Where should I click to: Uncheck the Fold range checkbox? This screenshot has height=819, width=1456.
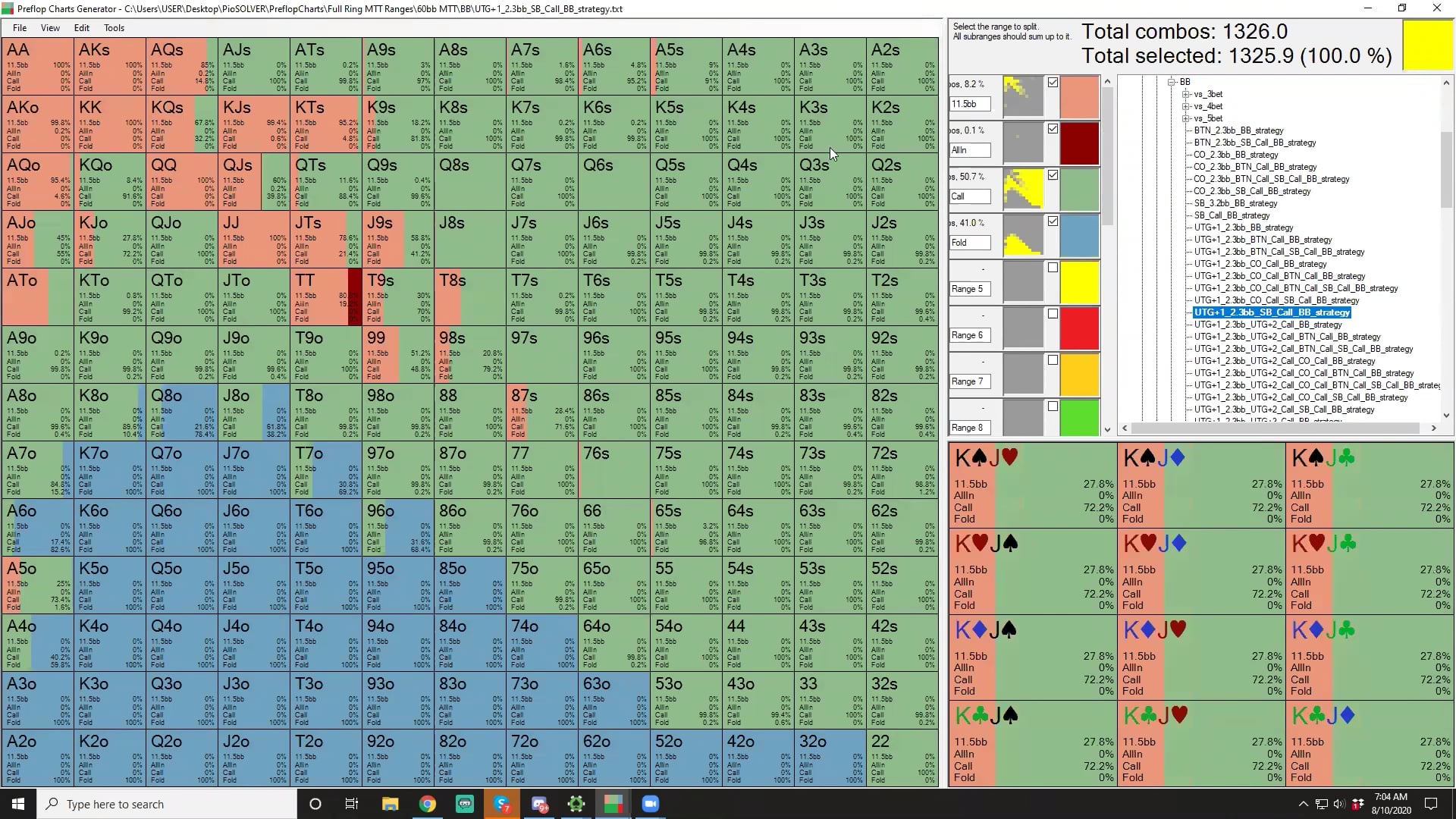(1053, 221)
